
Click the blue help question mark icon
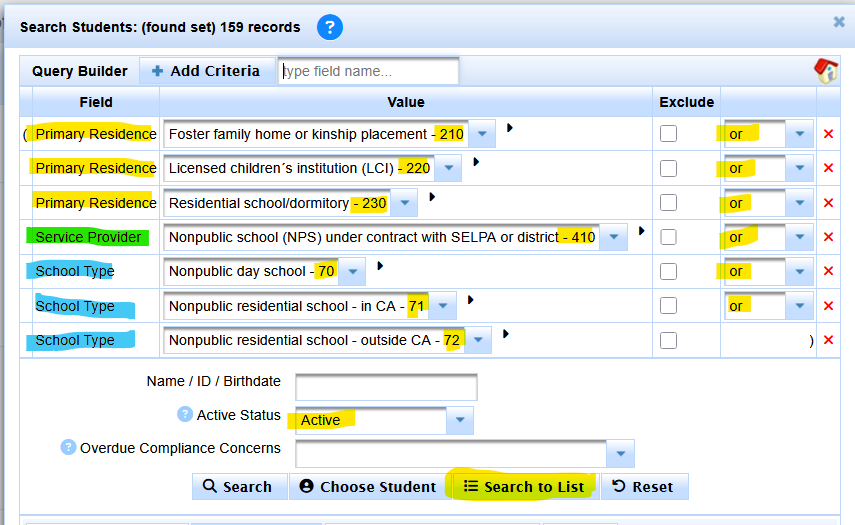(330, 27)
